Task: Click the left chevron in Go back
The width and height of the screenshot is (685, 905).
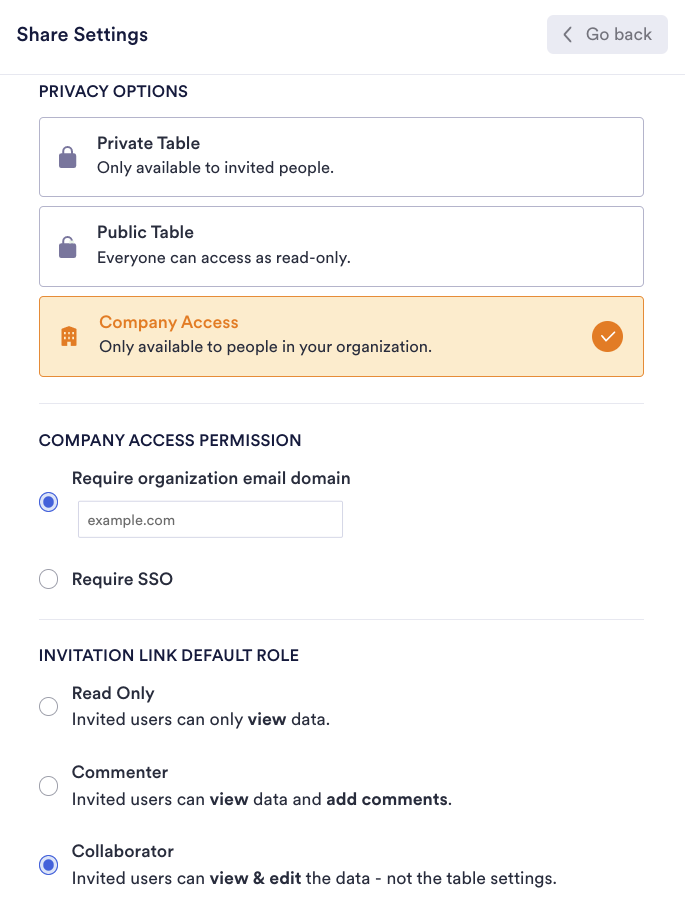Action: point(568,34)
